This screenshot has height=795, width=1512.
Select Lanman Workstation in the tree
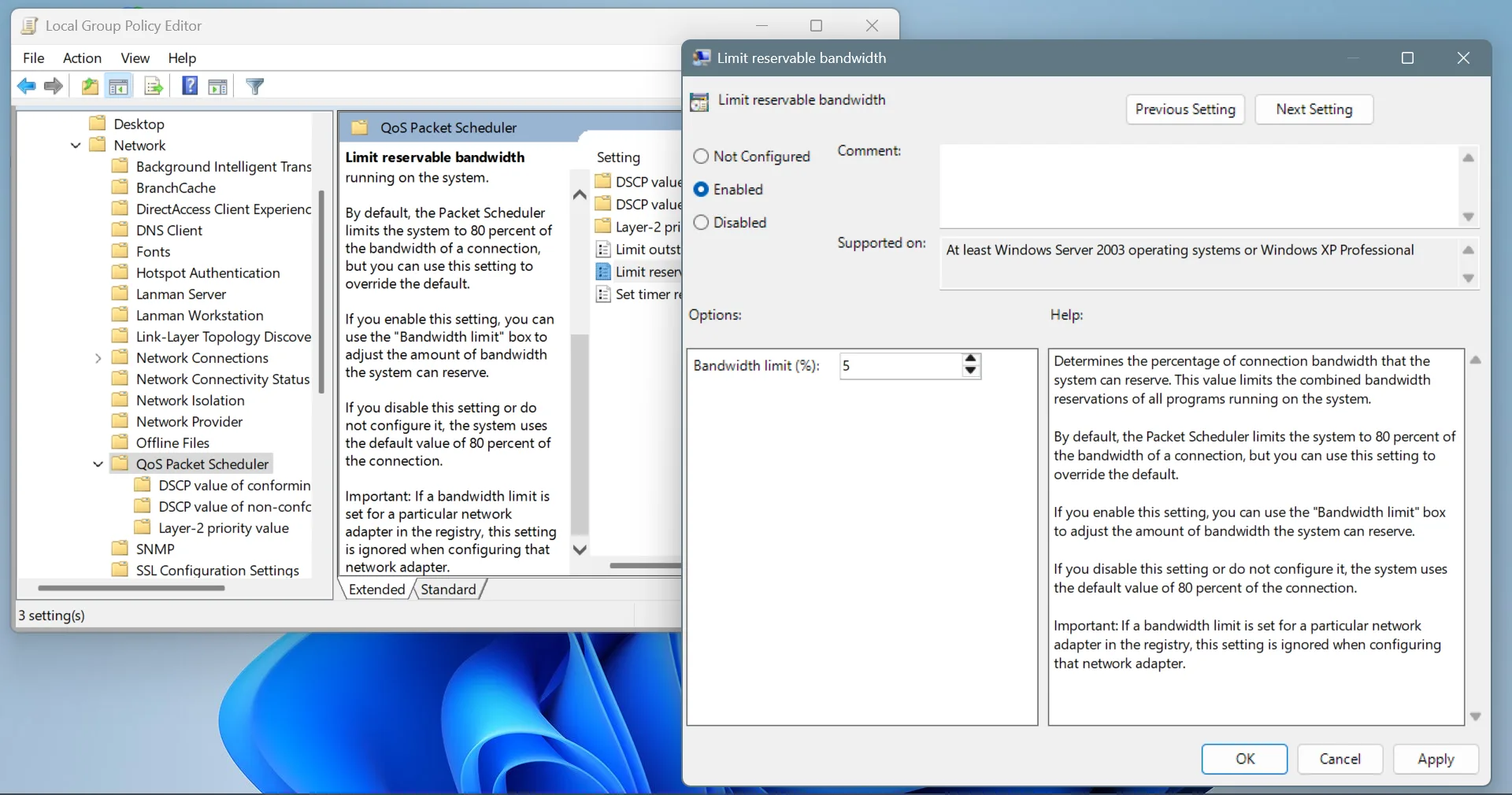[199, 315]
